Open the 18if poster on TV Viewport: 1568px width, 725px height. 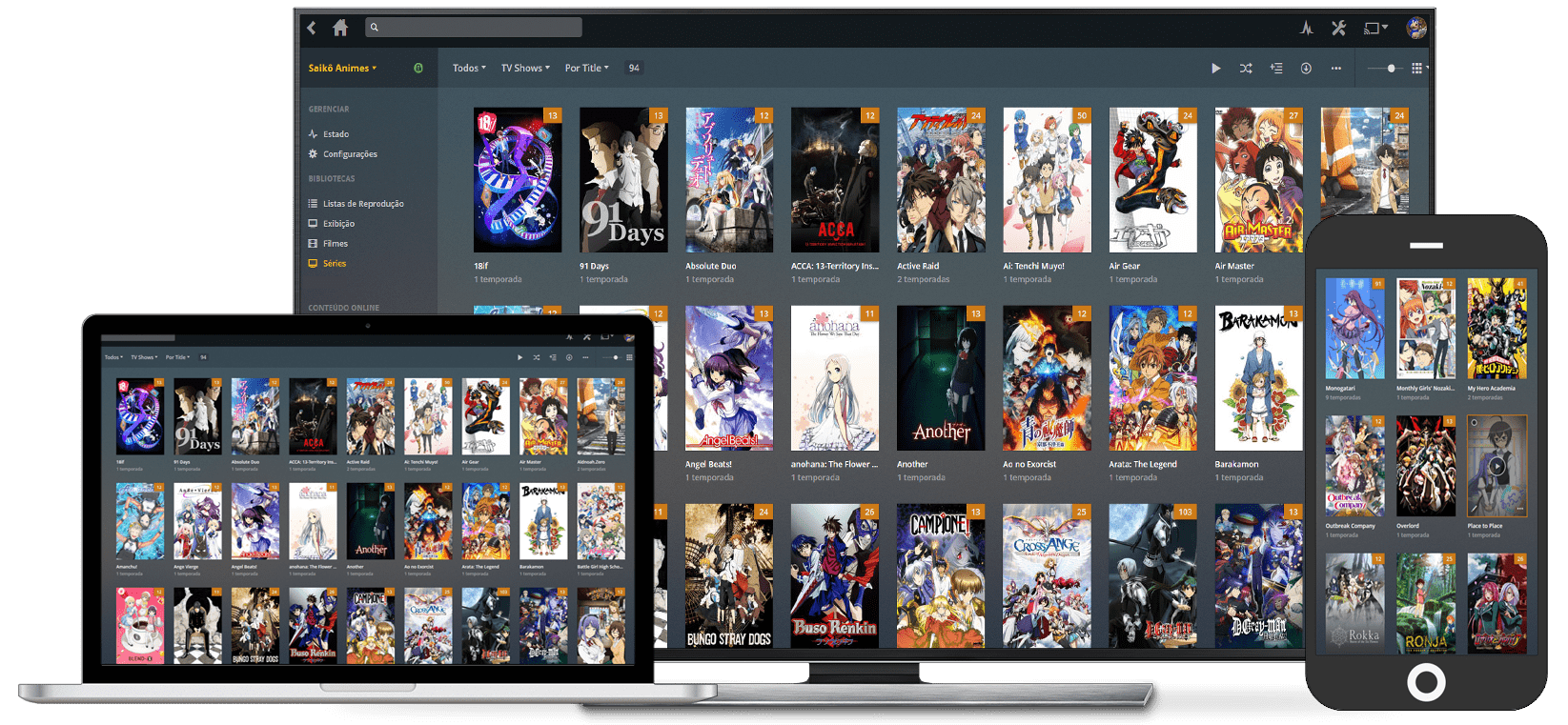(518, 180)
